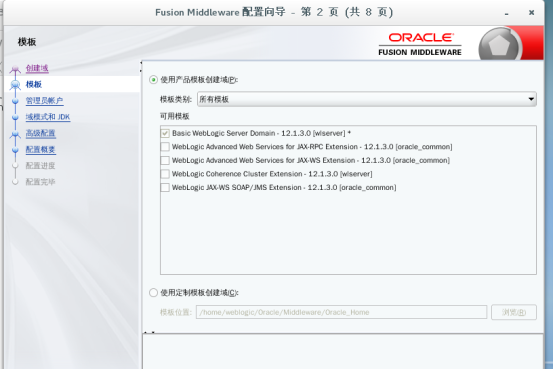Check WebLogic Coherence Cluster Extension box

(x=165, y=174)
